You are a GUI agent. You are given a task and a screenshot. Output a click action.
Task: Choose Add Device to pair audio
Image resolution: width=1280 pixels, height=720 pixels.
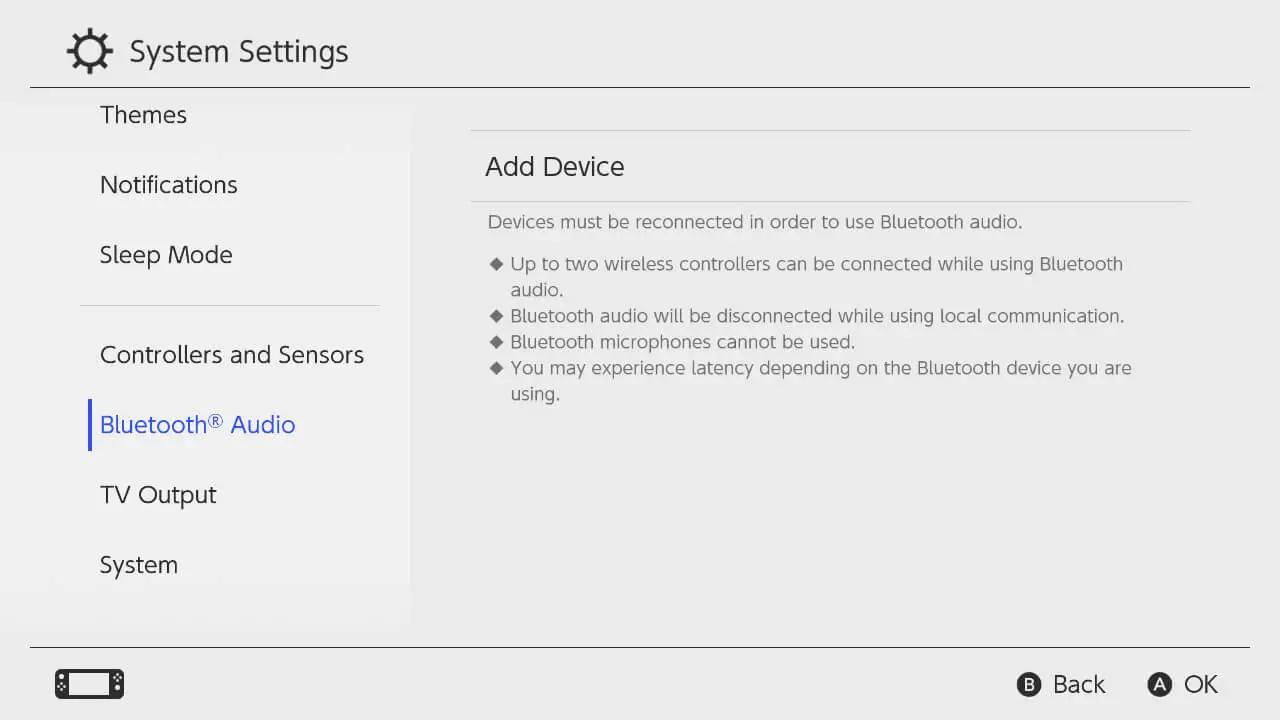coord(555,167)
